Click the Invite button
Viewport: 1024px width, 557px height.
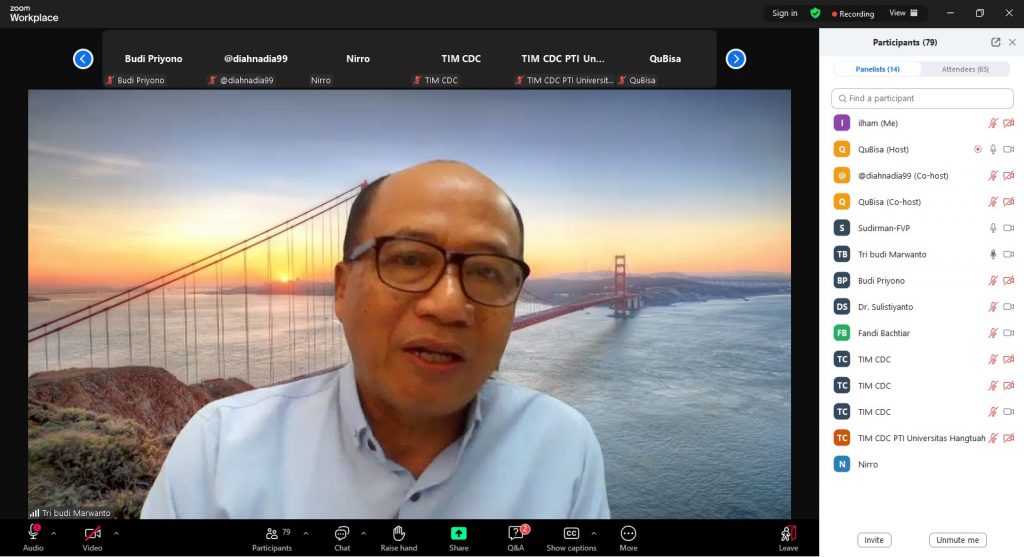tap(874, 540)
